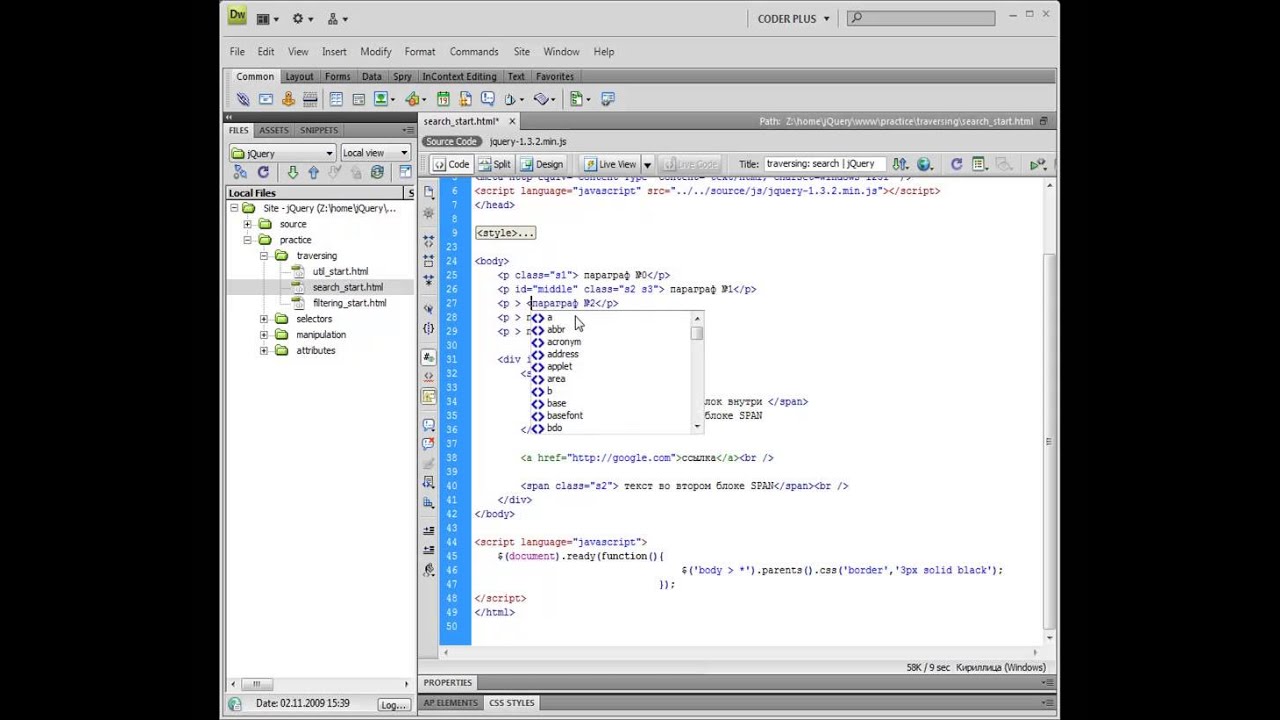Image resolution: width=1280 pixels, height=720 pixels.
Task: Click the Server-Side Include icon
Action: coord(465,99)
